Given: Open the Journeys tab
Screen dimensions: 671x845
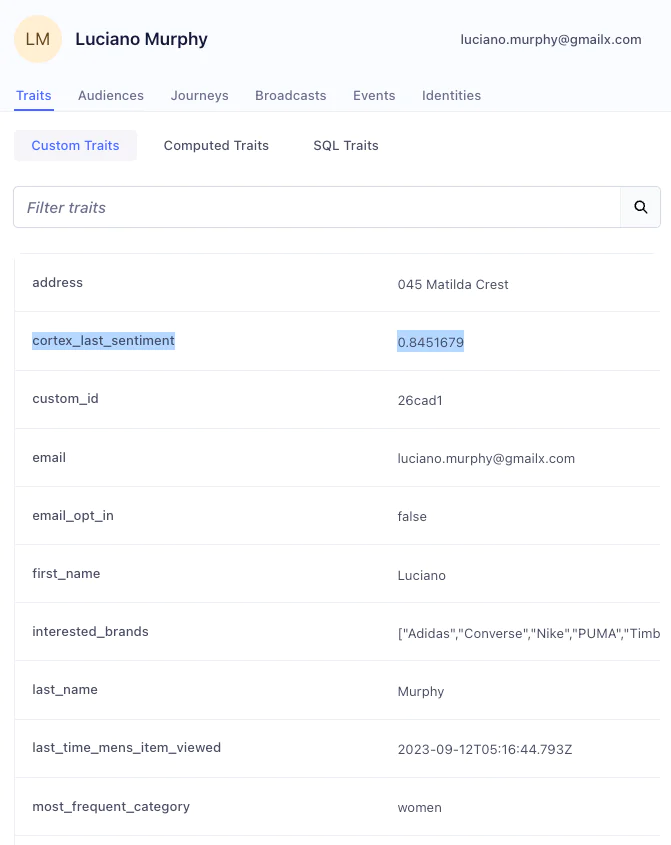Looking at the screenshot, I should tap(199, 95).
